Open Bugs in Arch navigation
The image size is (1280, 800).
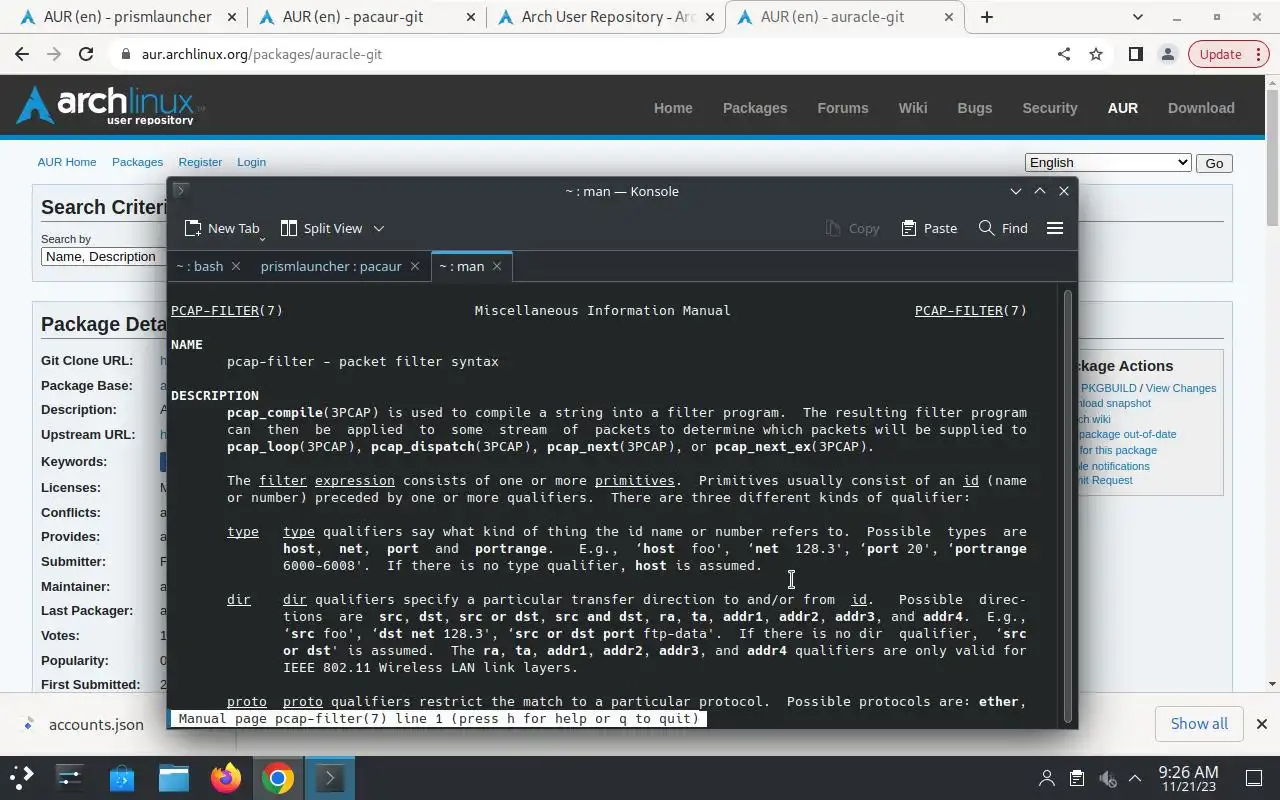pyautogui.click(x=975, y=108)
